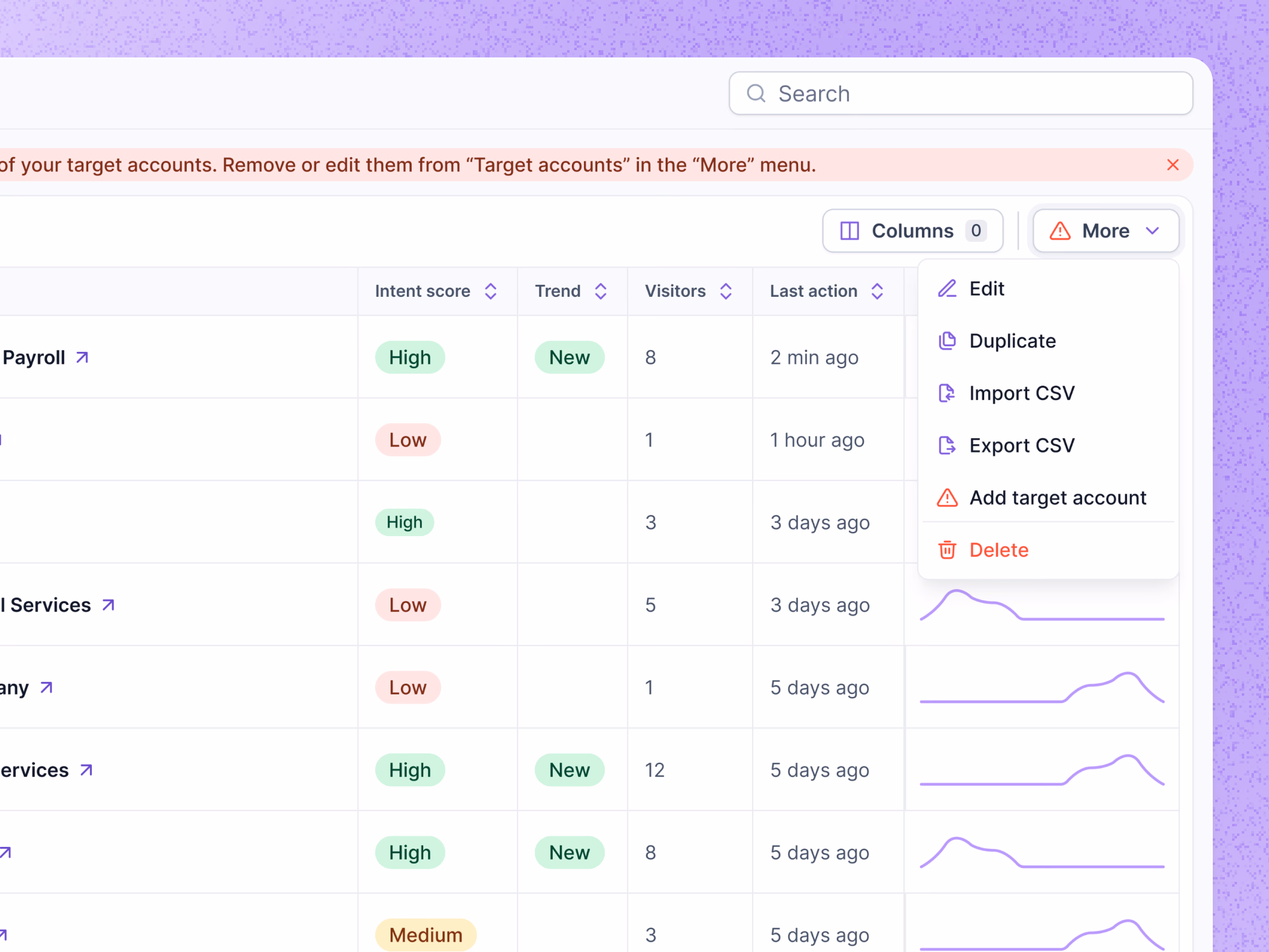Click the Columns layout icon
The height and width of the screenshot is (952, 1269).
pyautogui.click(x=849, y=231)
